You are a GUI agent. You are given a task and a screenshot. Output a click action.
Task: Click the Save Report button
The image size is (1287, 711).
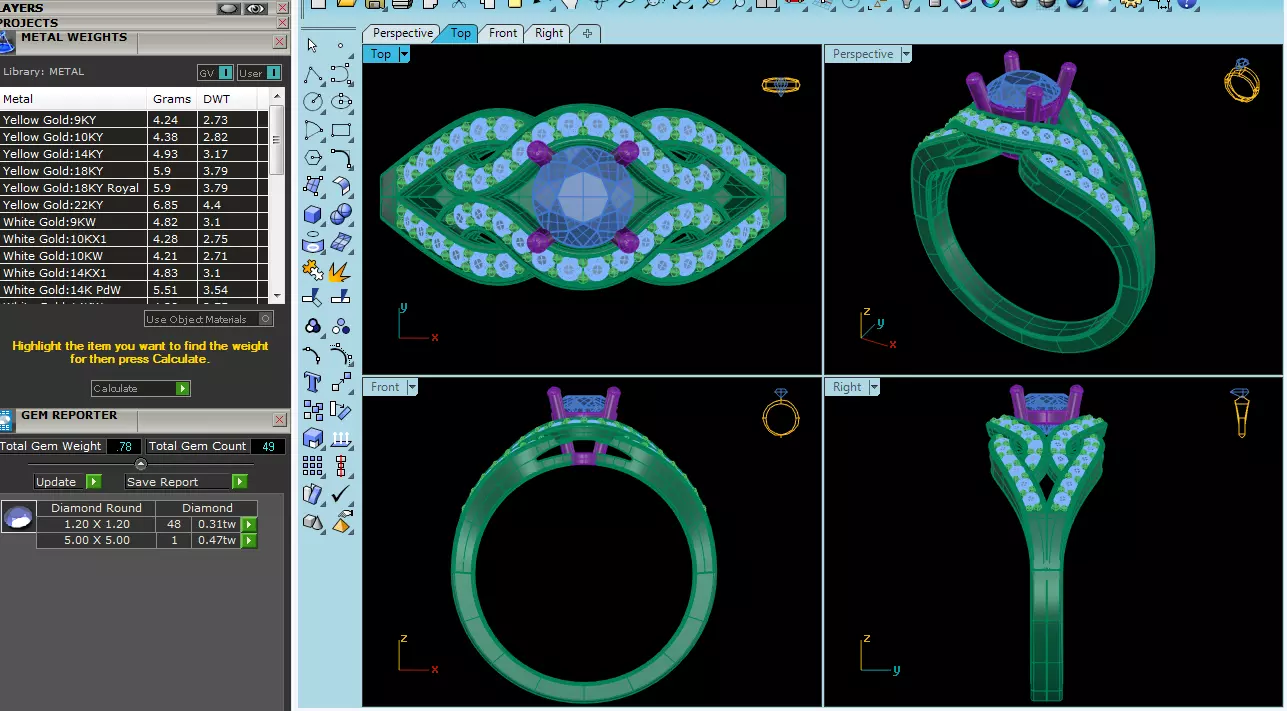click(x=186, y=482)
